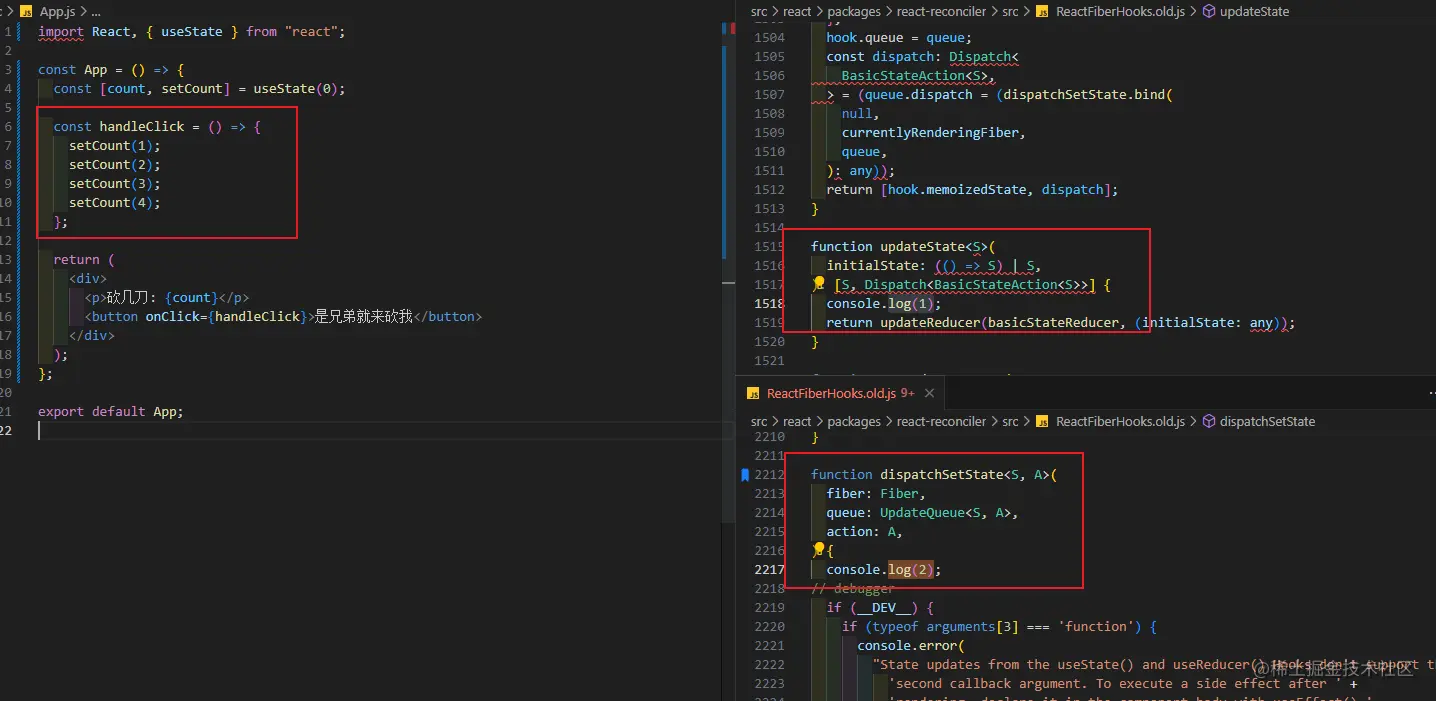Click console.error( at line 2221
Image resolution: width=1436 pixels, height=701 pixels.
click(x=911, y=646)
